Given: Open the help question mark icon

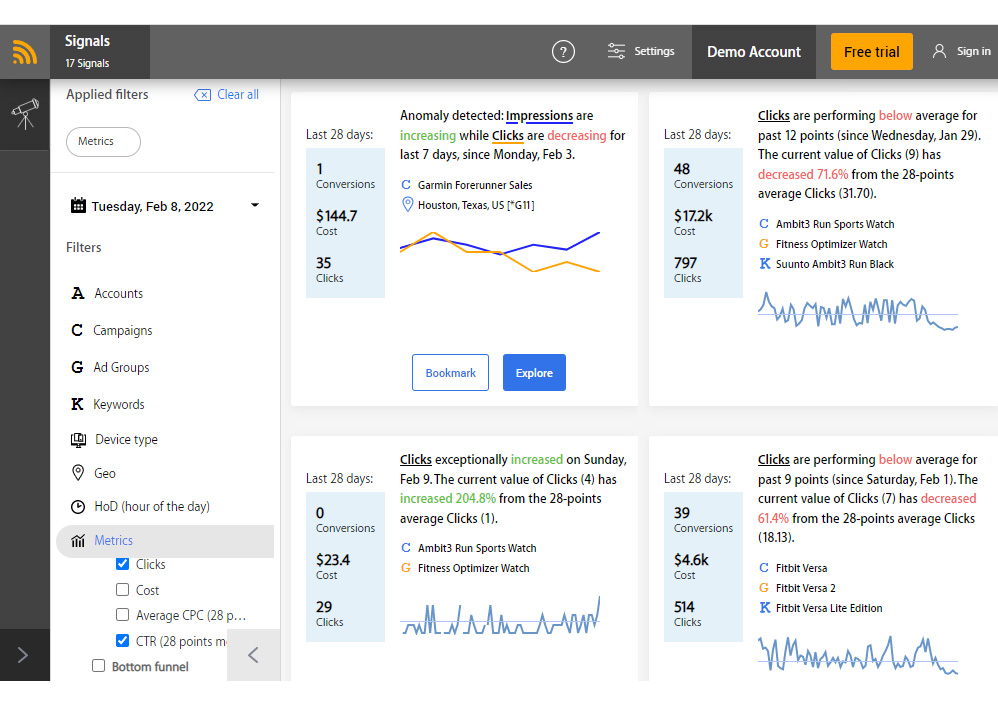Looking at the screenshot, I should click(563, 52).
